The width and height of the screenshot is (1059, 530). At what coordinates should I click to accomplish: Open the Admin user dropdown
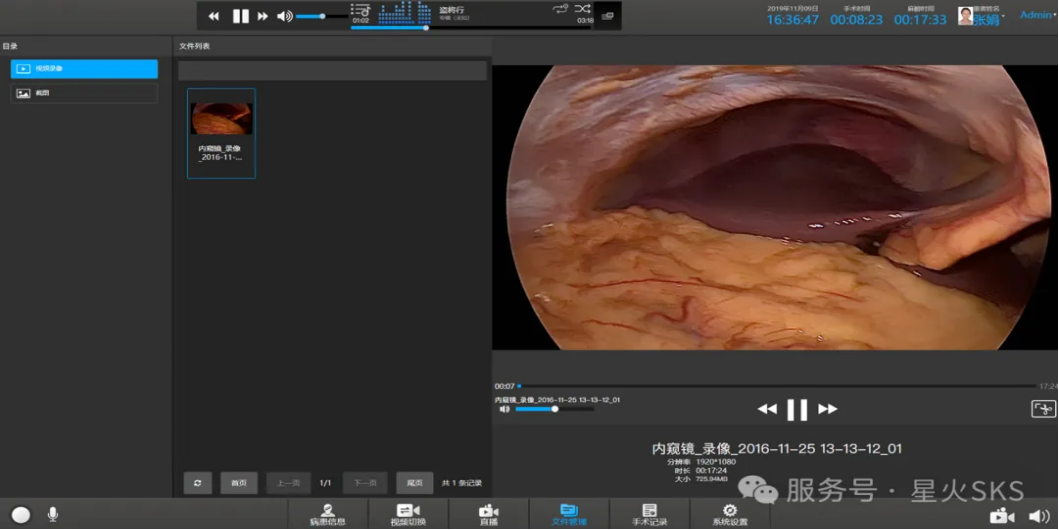[1036, 15]
